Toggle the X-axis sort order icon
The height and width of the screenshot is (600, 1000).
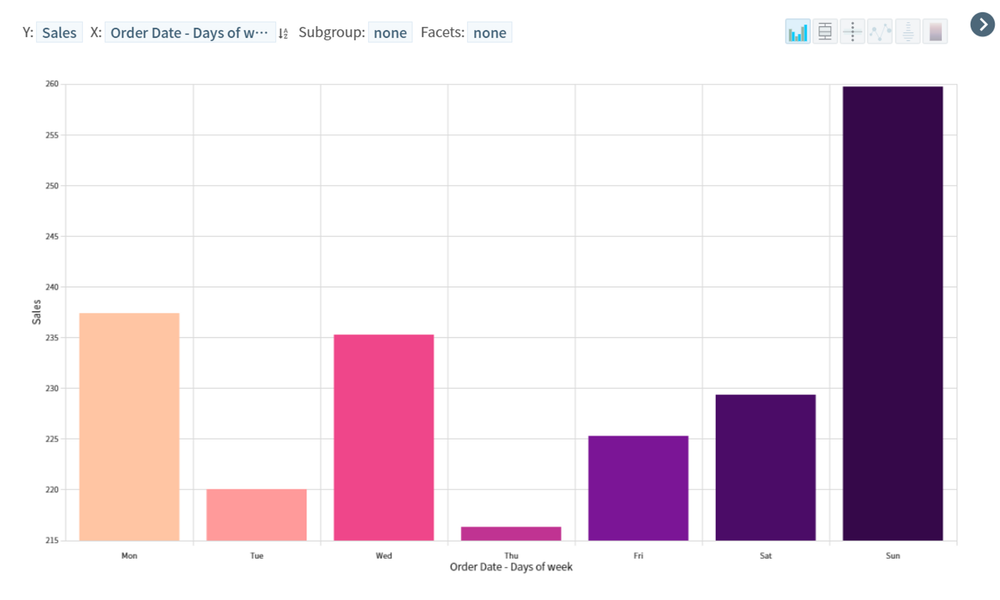[x=281, y=31]
